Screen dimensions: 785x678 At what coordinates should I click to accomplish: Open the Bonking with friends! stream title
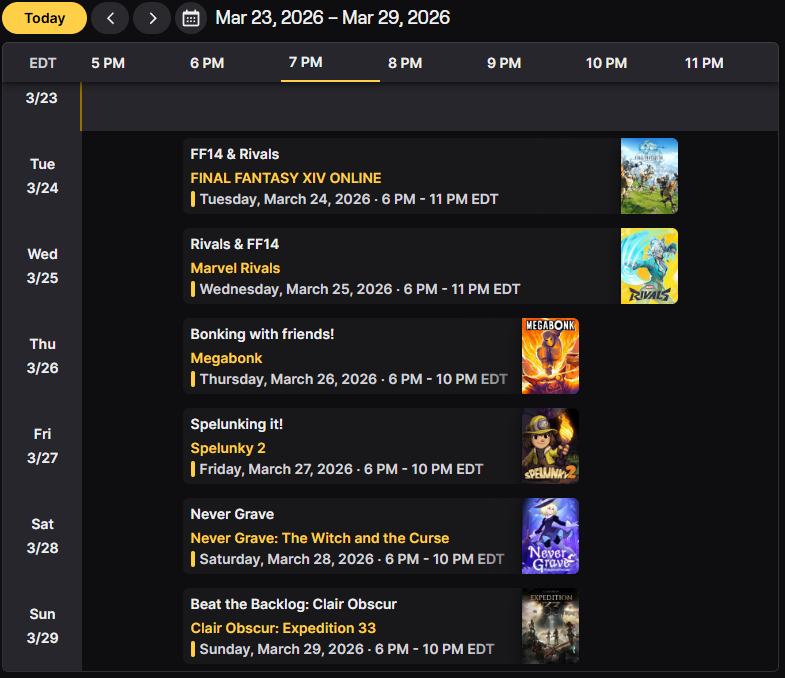tap(262, 334)
